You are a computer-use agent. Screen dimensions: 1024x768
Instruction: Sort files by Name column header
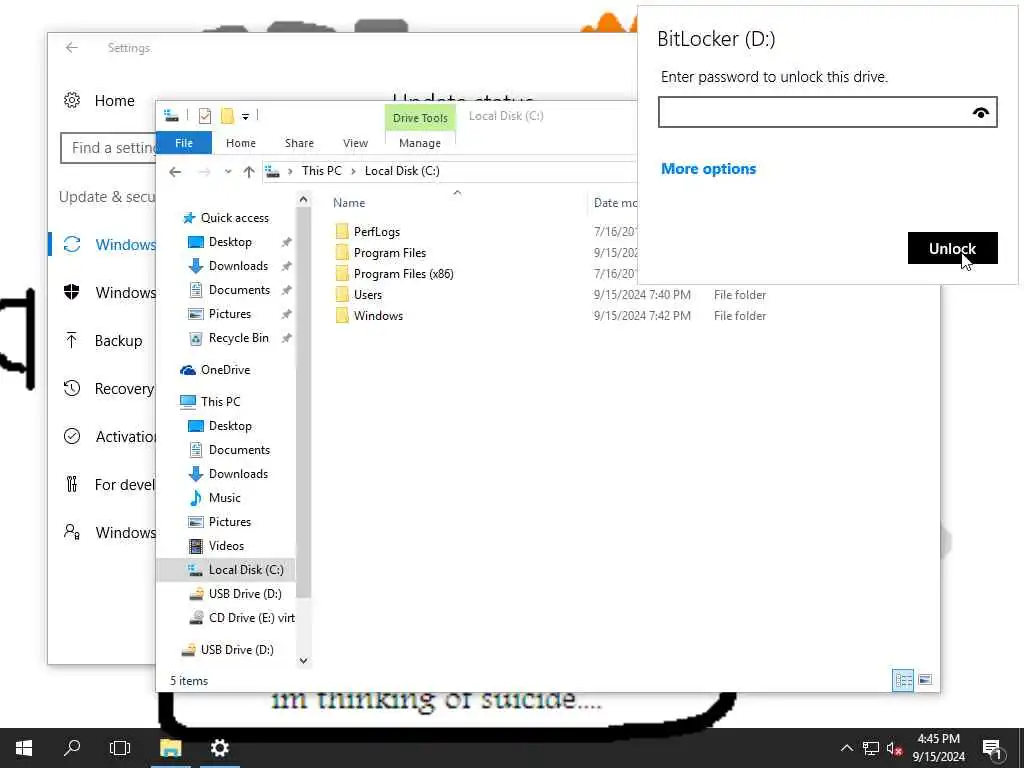[x=349, y=203]
